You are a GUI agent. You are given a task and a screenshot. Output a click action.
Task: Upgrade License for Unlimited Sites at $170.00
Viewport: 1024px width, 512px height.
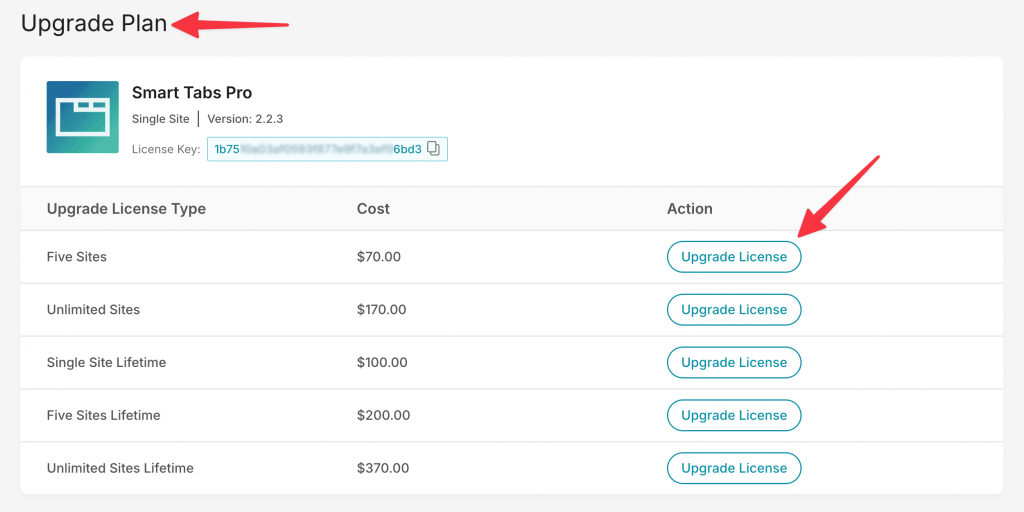pos(734,310)
